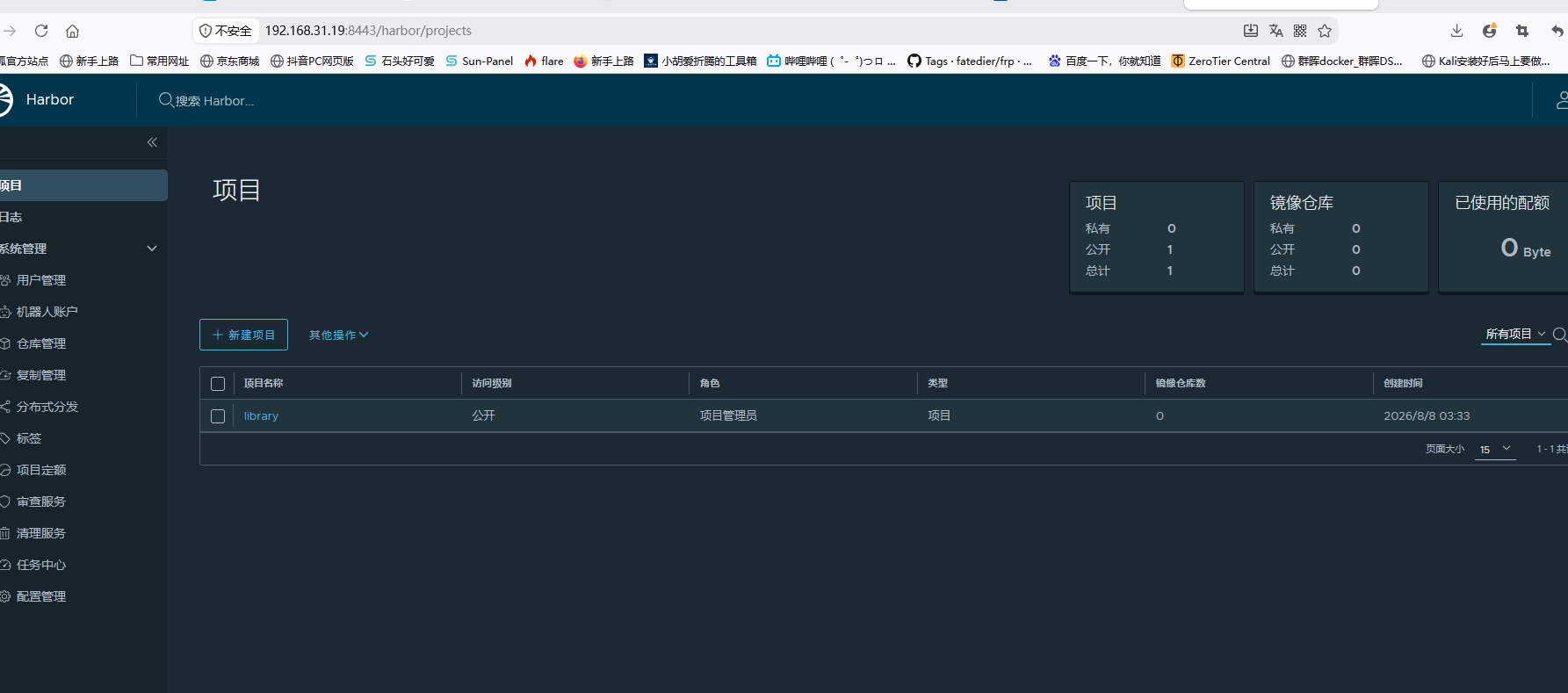Click the 已使用的配额 0 Byte value
Viewport: 1568px width, 693px height.
(x=1526, y=249)
